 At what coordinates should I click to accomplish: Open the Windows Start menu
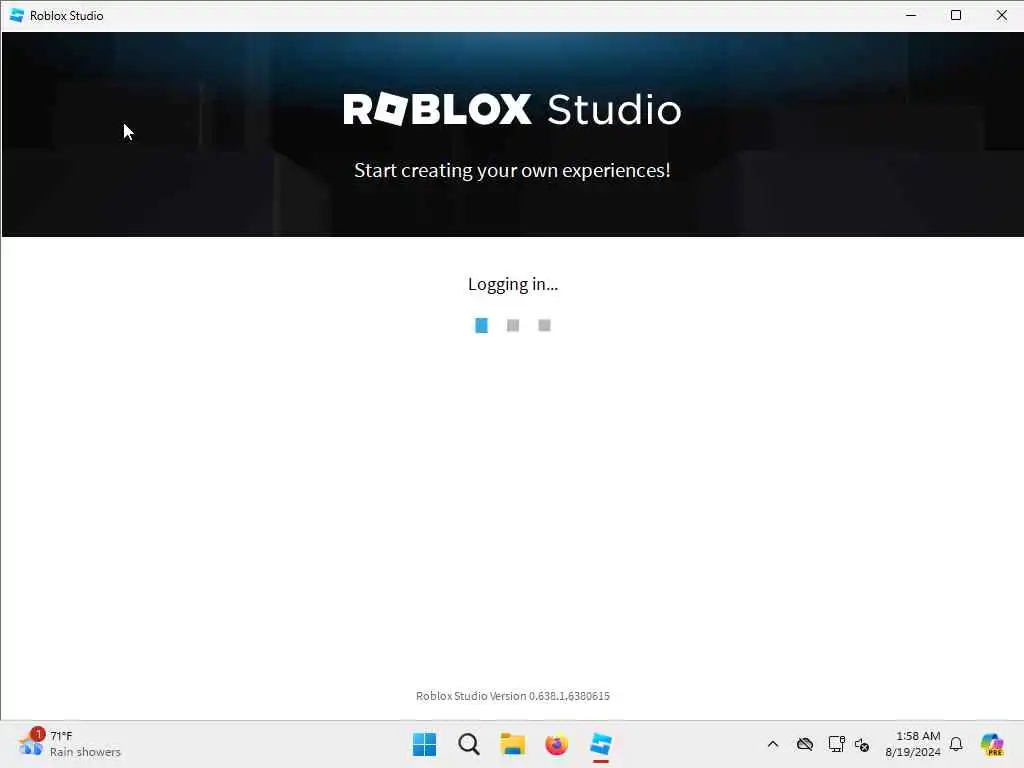(x=424, y=744)
